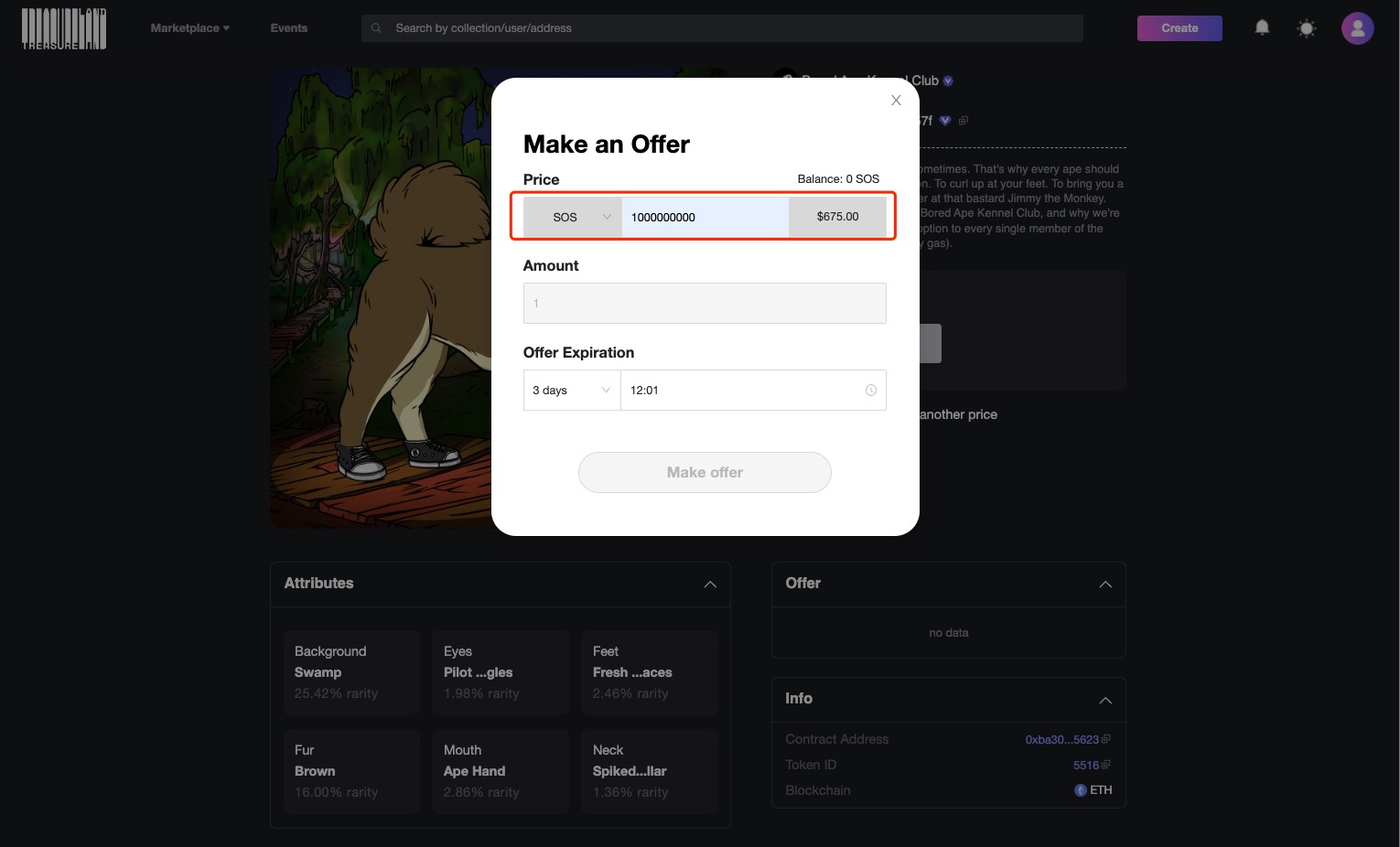The width and height of the screenshot is (1400, 847).
Task: Select the Mouth Ape Hand attribute card
Action: pos(501,771)
